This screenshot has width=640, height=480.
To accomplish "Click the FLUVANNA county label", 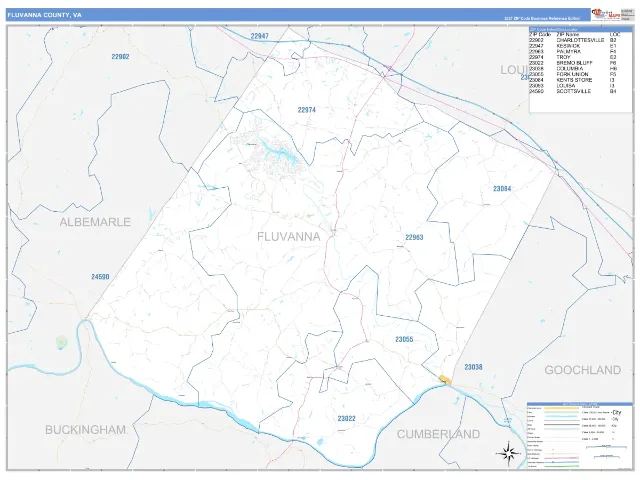I will point(289,237).
